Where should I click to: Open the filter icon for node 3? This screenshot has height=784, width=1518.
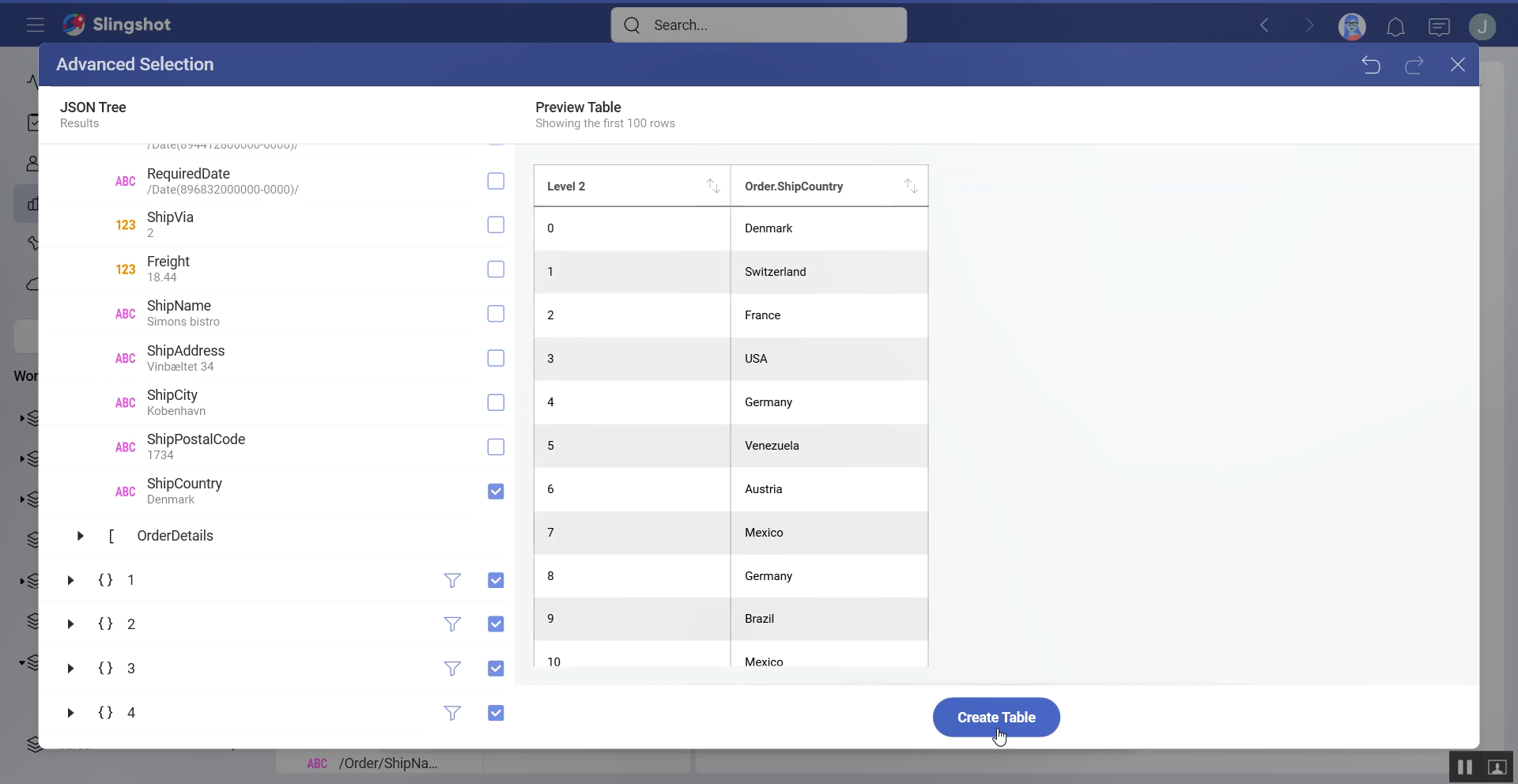[x=452, y=669]
